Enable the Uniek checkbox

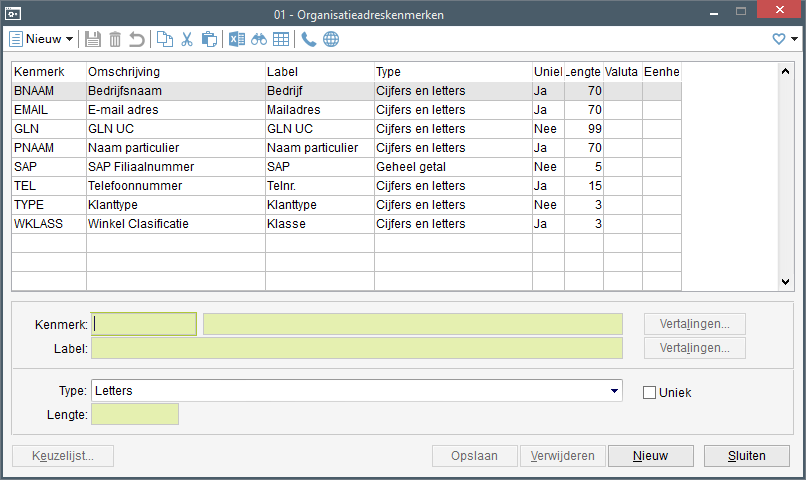click(x=649, y=392)
